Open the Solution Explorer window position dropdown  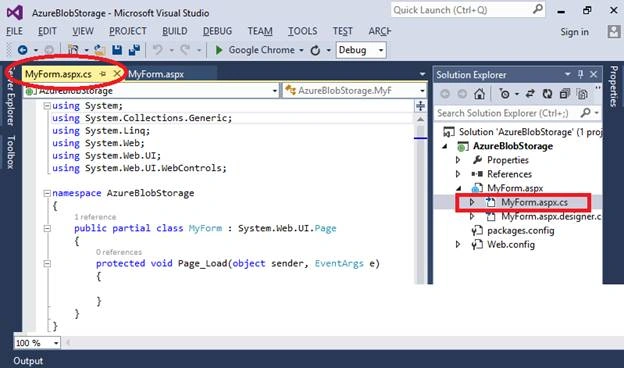coord(567,74)
